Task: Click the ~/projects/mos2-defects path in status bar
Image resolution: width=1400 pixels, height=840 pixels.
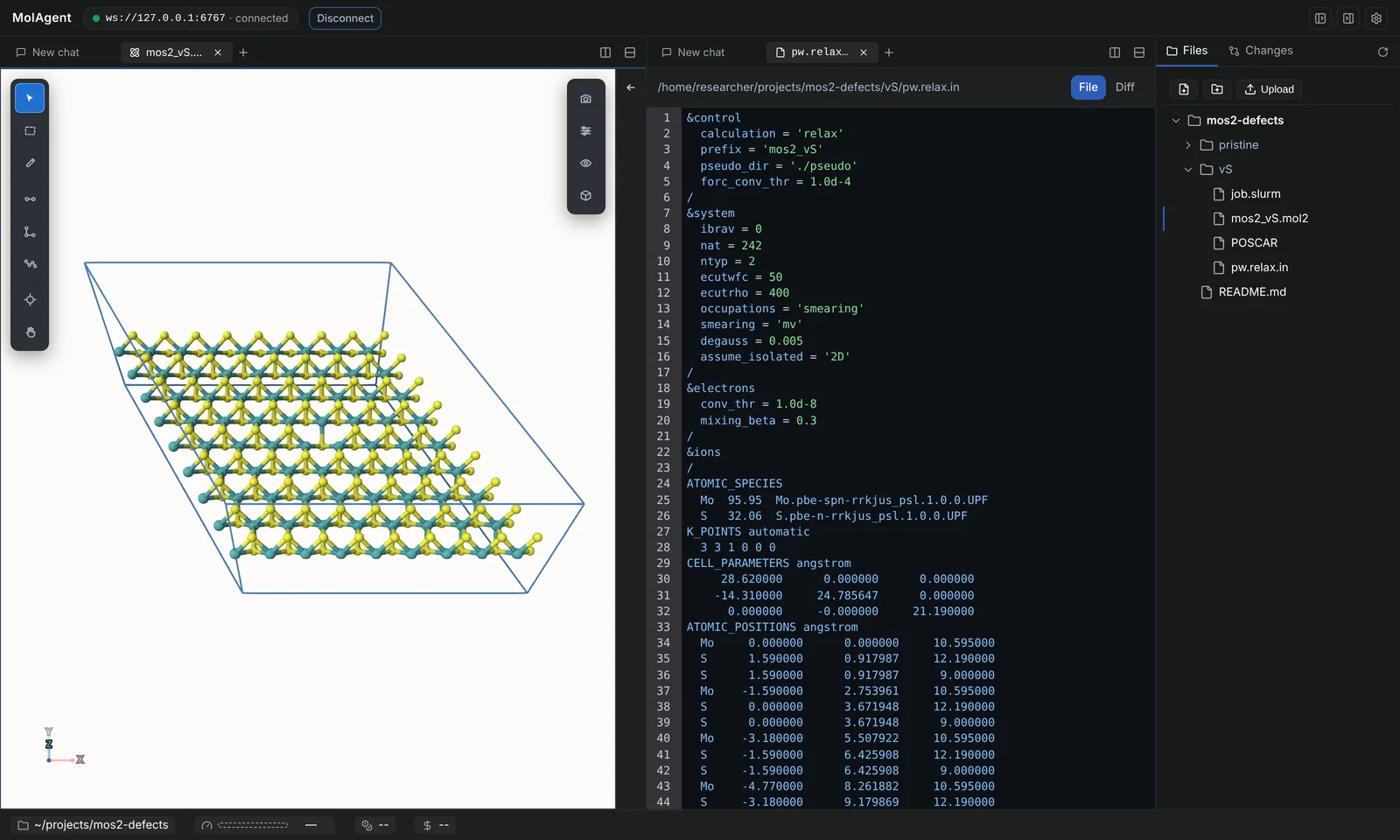Action: point(93,825)
